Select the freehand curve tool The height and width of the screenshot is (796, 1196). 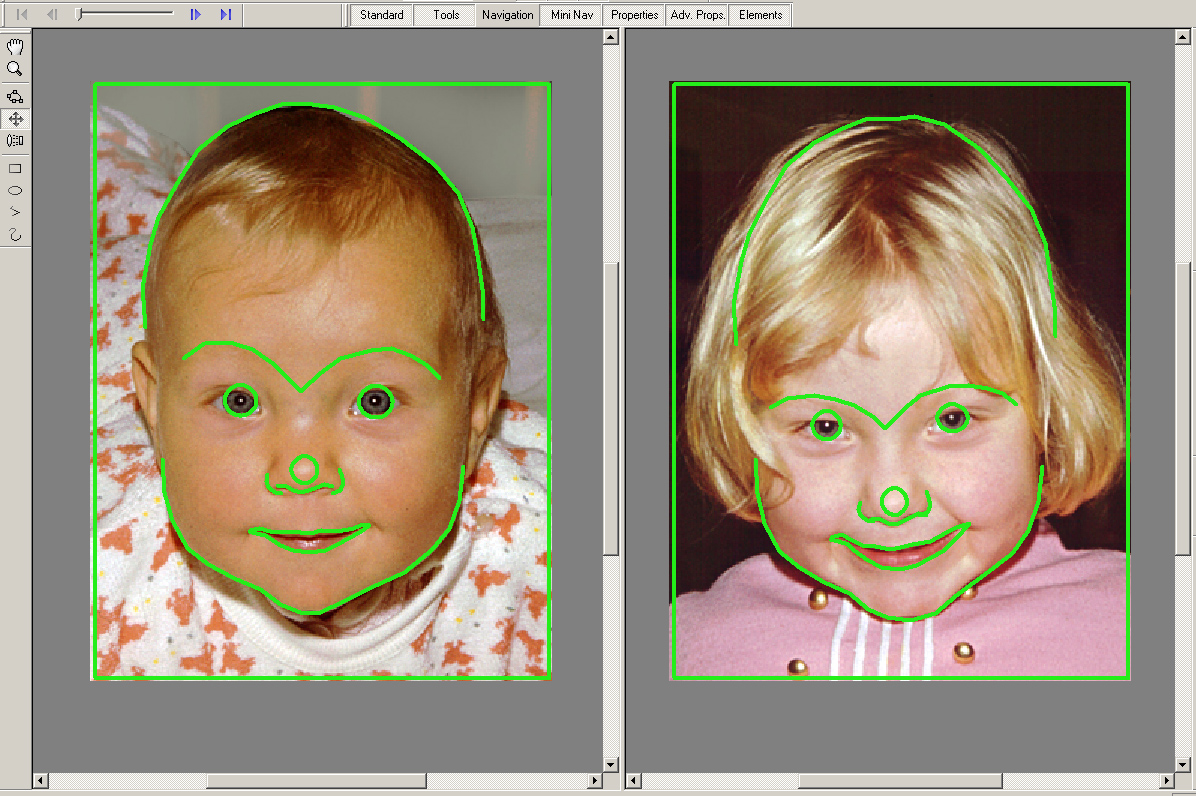15,235
